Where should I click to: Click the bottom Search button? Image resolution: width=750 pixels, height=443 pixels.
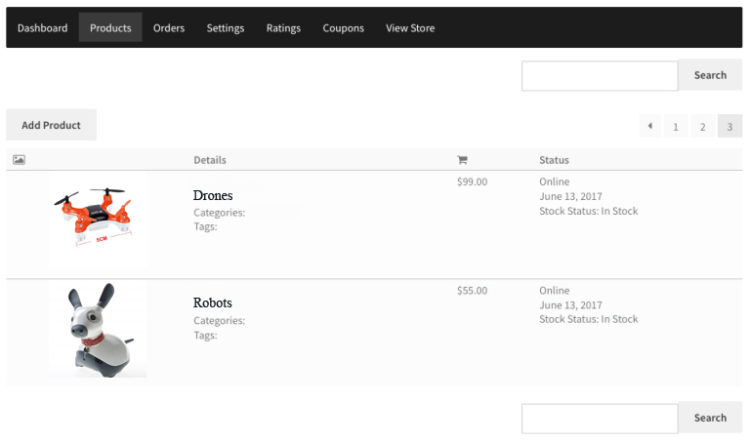pos(710,418)
